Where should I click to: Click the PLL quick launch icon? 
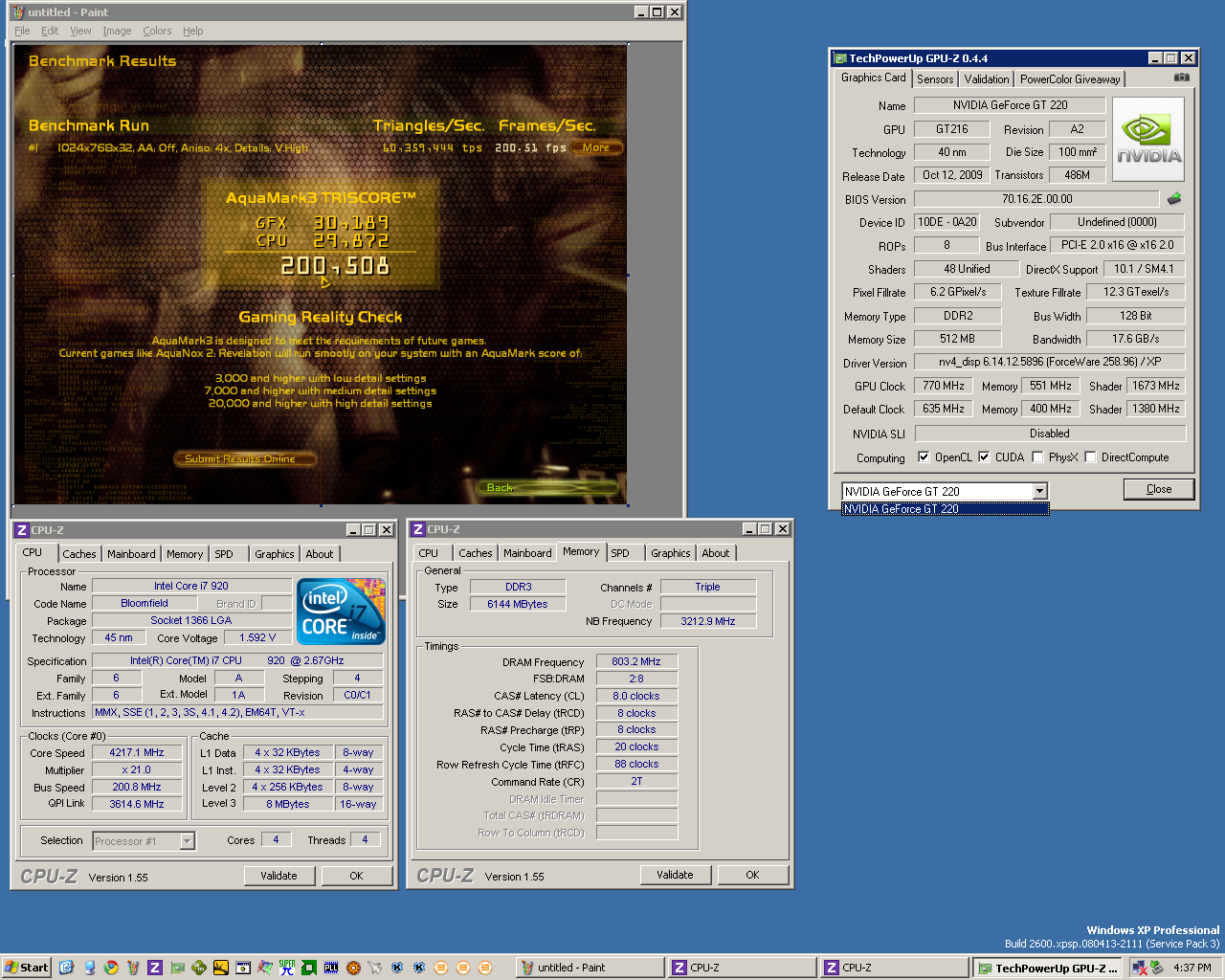(331, 968)
